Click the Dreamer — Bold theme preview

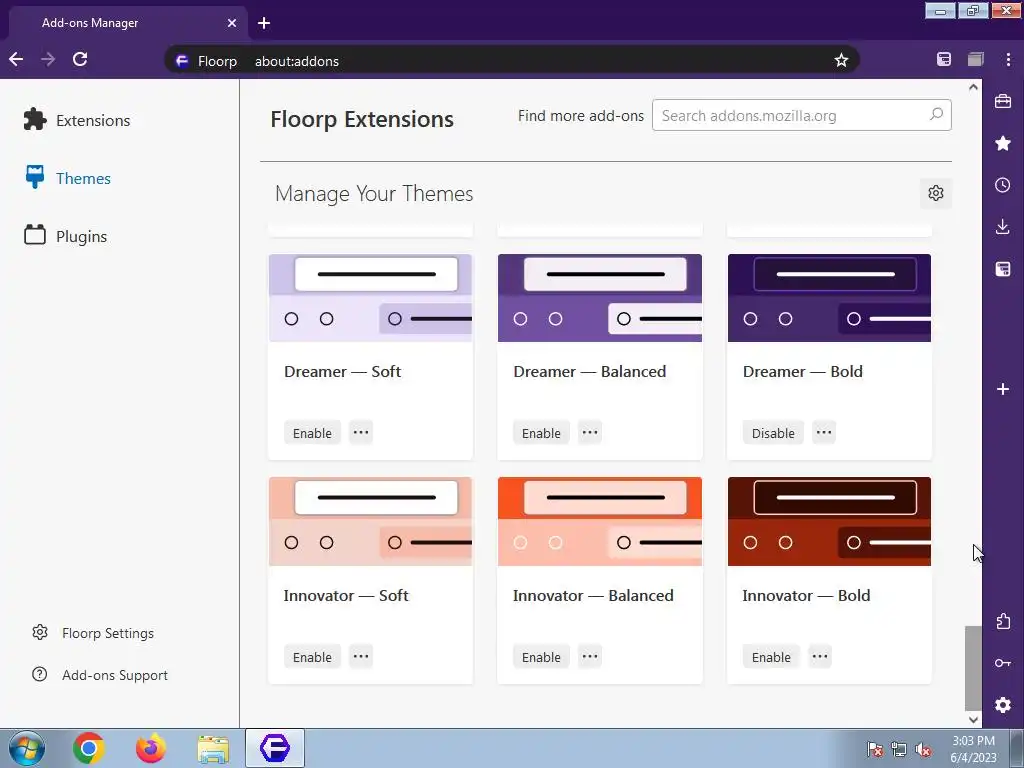(829, 298)
